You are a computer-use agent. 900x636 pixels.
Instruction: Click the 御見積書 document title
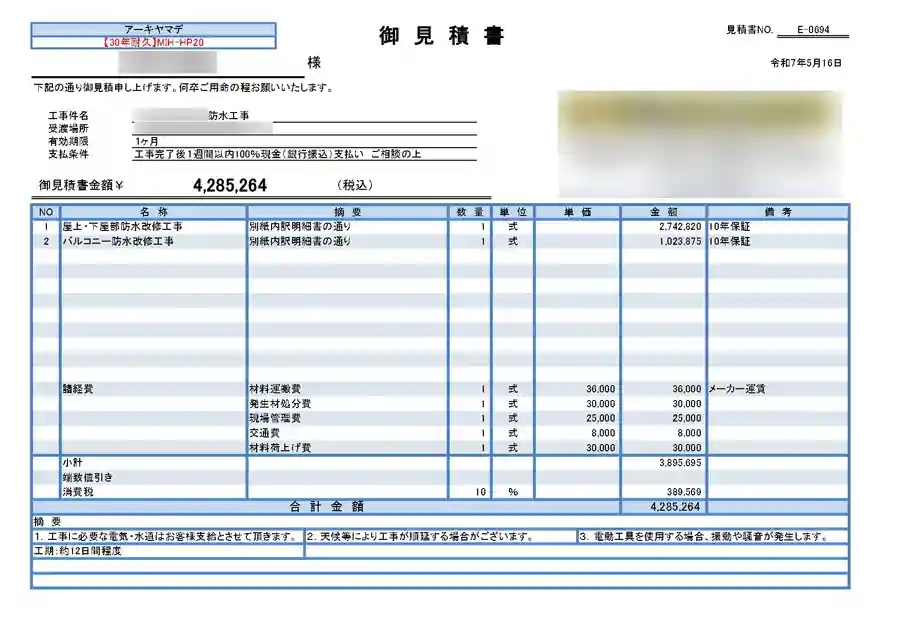point(441,36)
